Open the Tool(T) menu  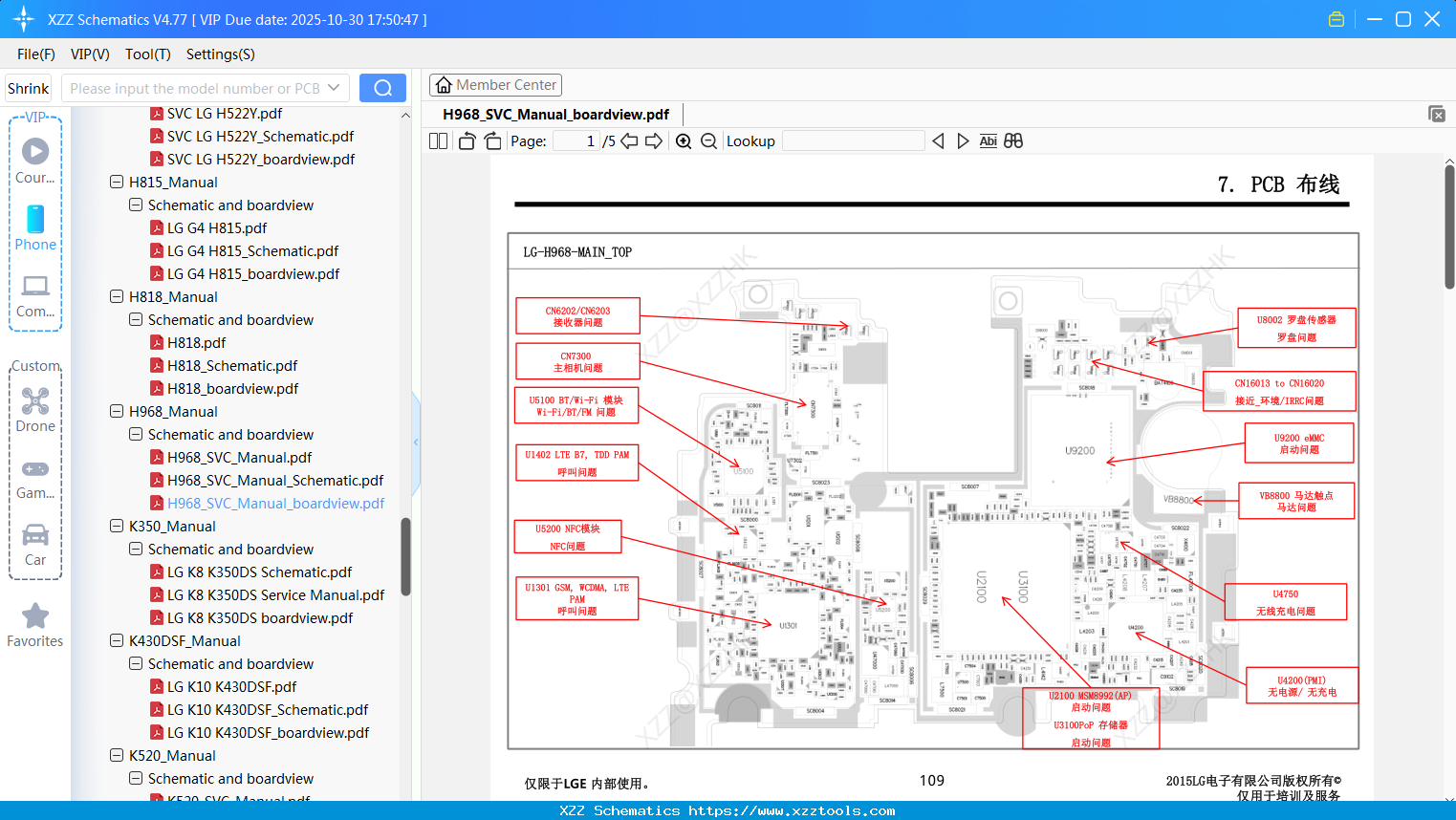click(x=147, y=54)
